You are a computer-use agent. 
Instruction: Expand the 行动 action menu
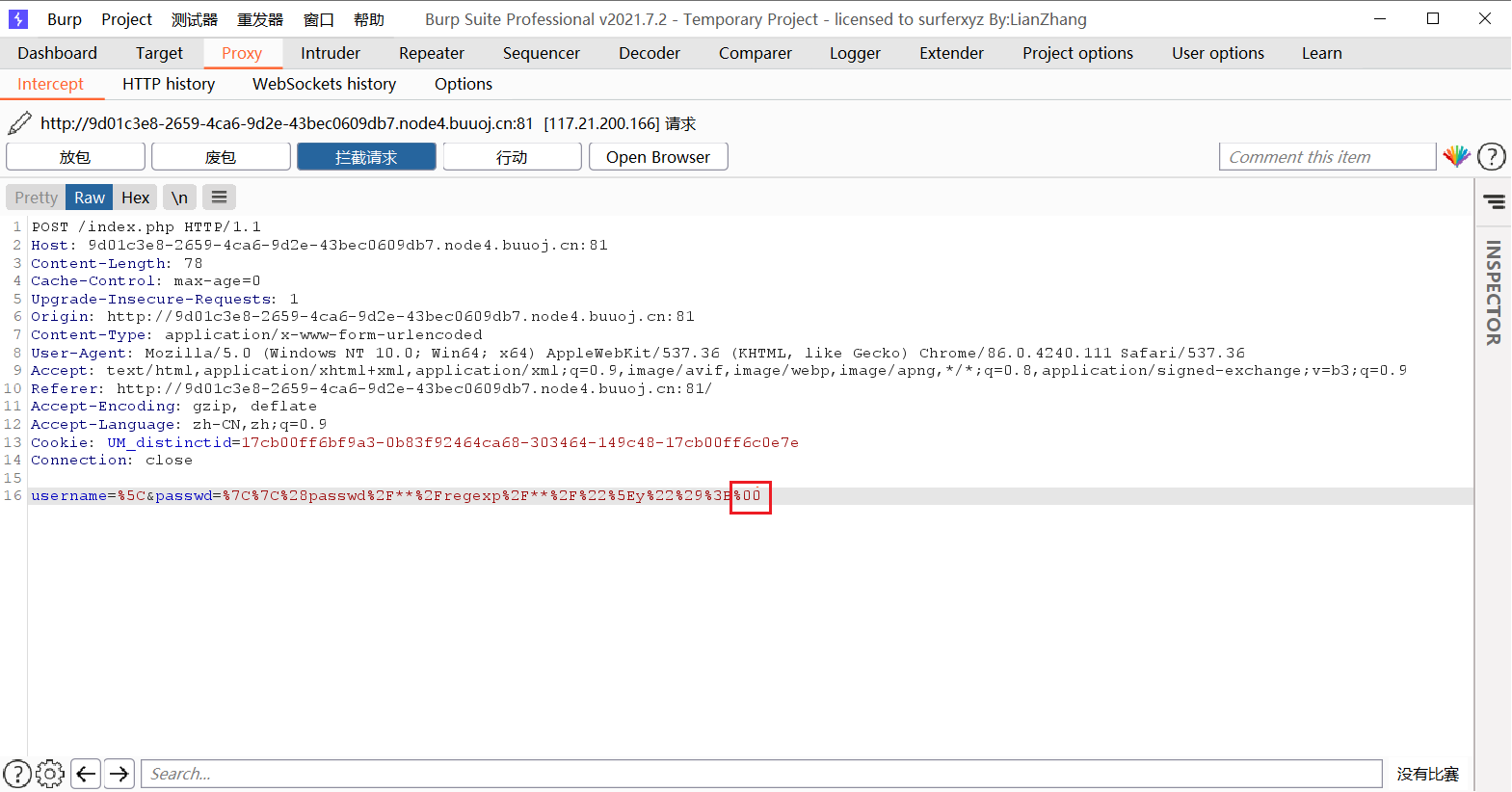[x=512, y=157]
